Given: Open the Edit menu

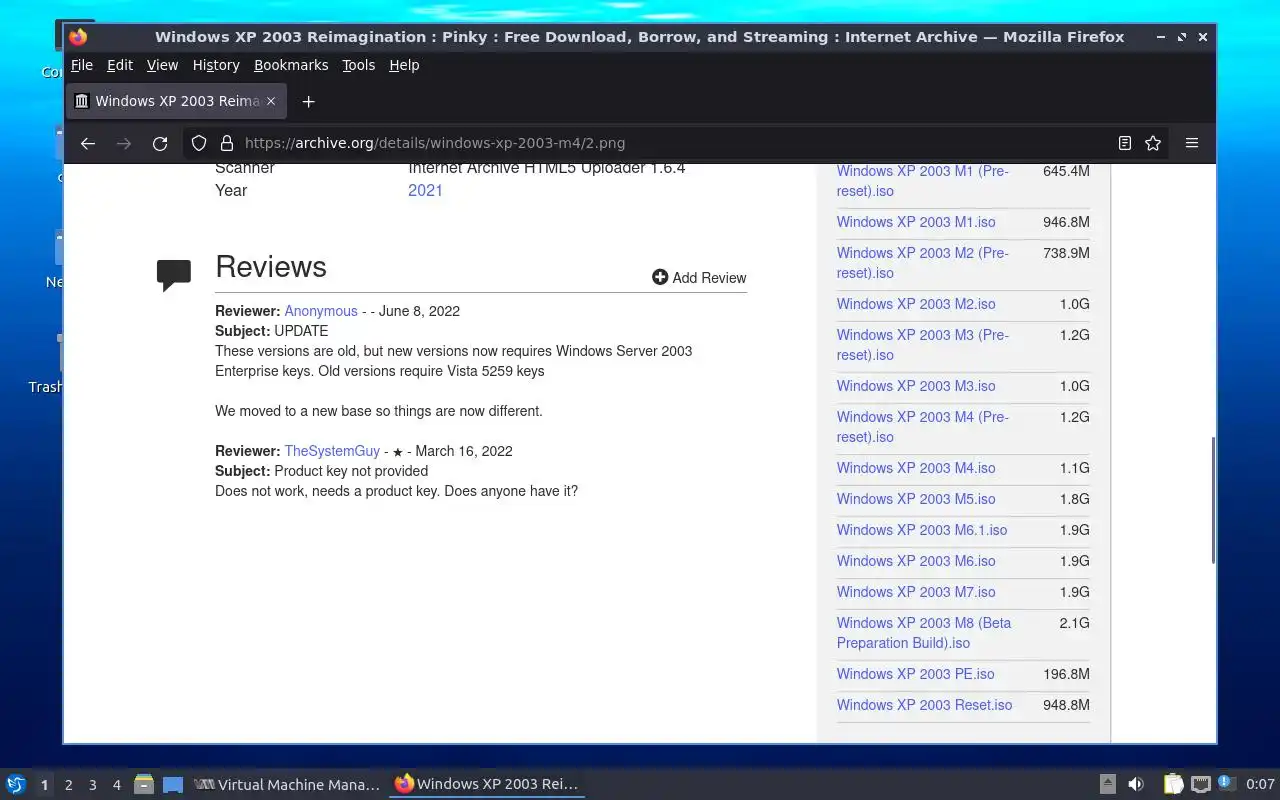Looking at the screenshot, I should 120,65.
